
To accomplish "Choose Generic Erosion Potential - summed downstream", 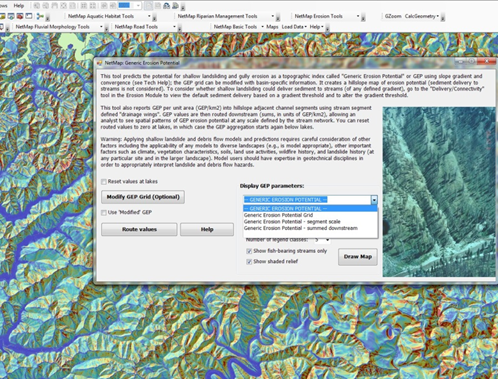I will (301, 228).
